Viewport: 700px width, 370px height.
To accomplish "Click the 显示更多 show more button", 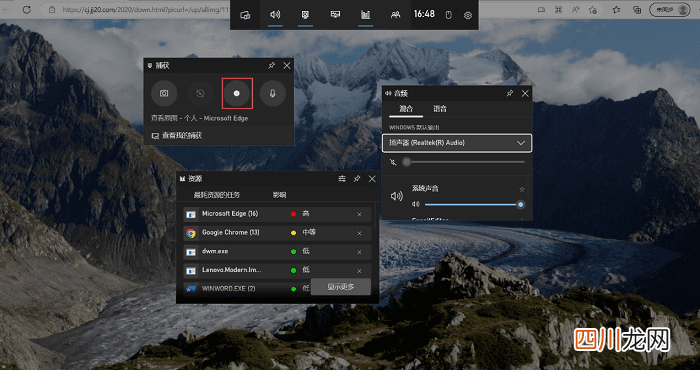I will pyautogui.click(x=341, y=287).
